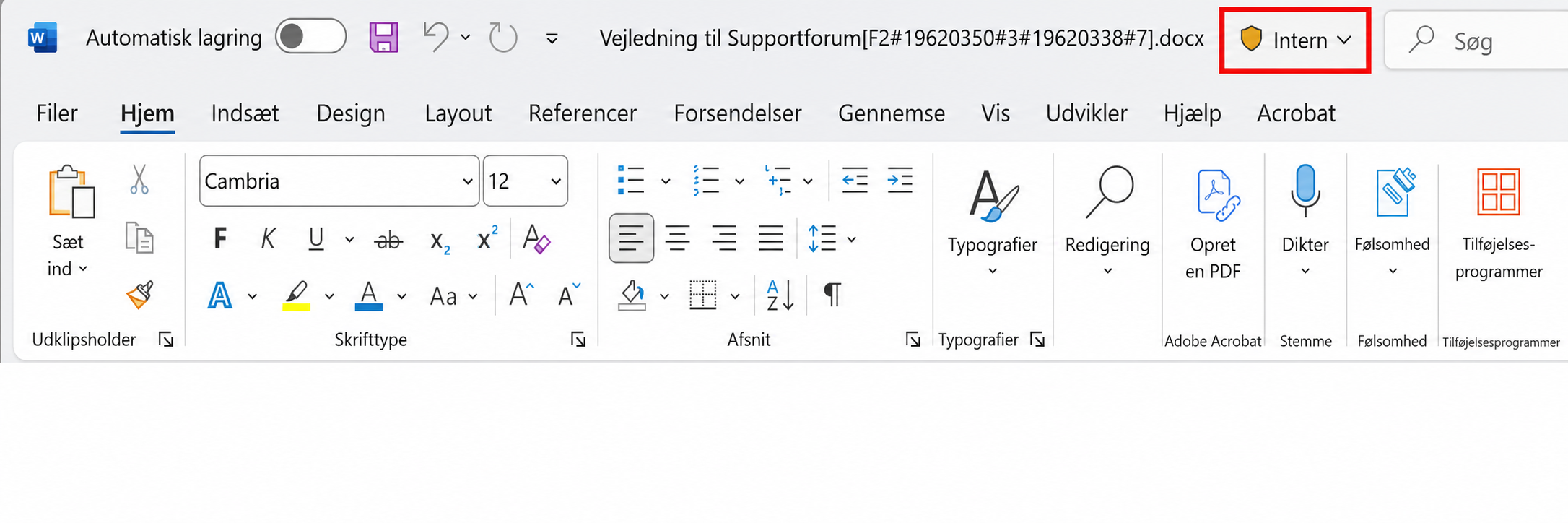Click the Format Painter brush icon
Screen dimensions: 1568x523
140,295
